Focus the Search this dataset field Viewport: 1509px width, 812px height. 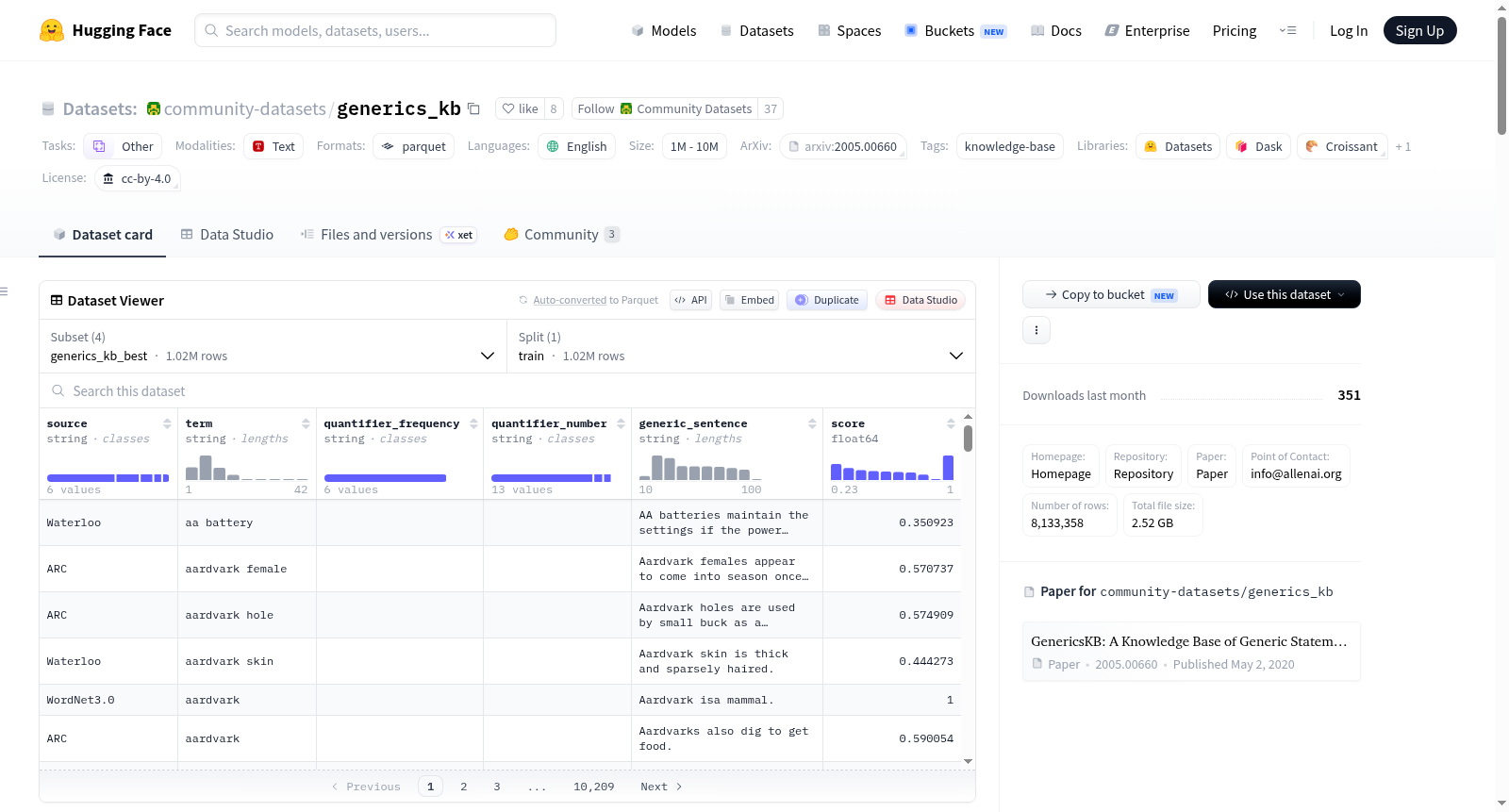coord(507,390)
